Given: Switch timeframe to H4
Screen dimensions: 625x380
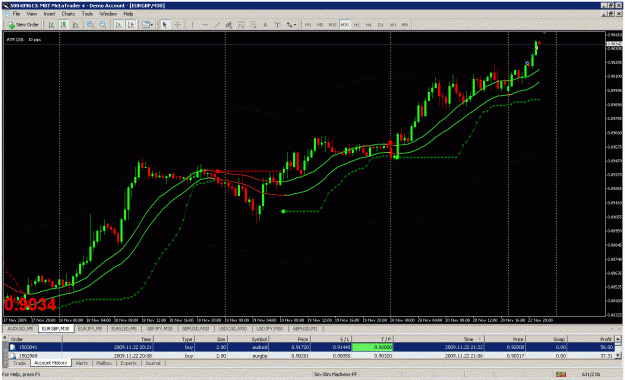Looking at the screenshot, I should 369,25.
